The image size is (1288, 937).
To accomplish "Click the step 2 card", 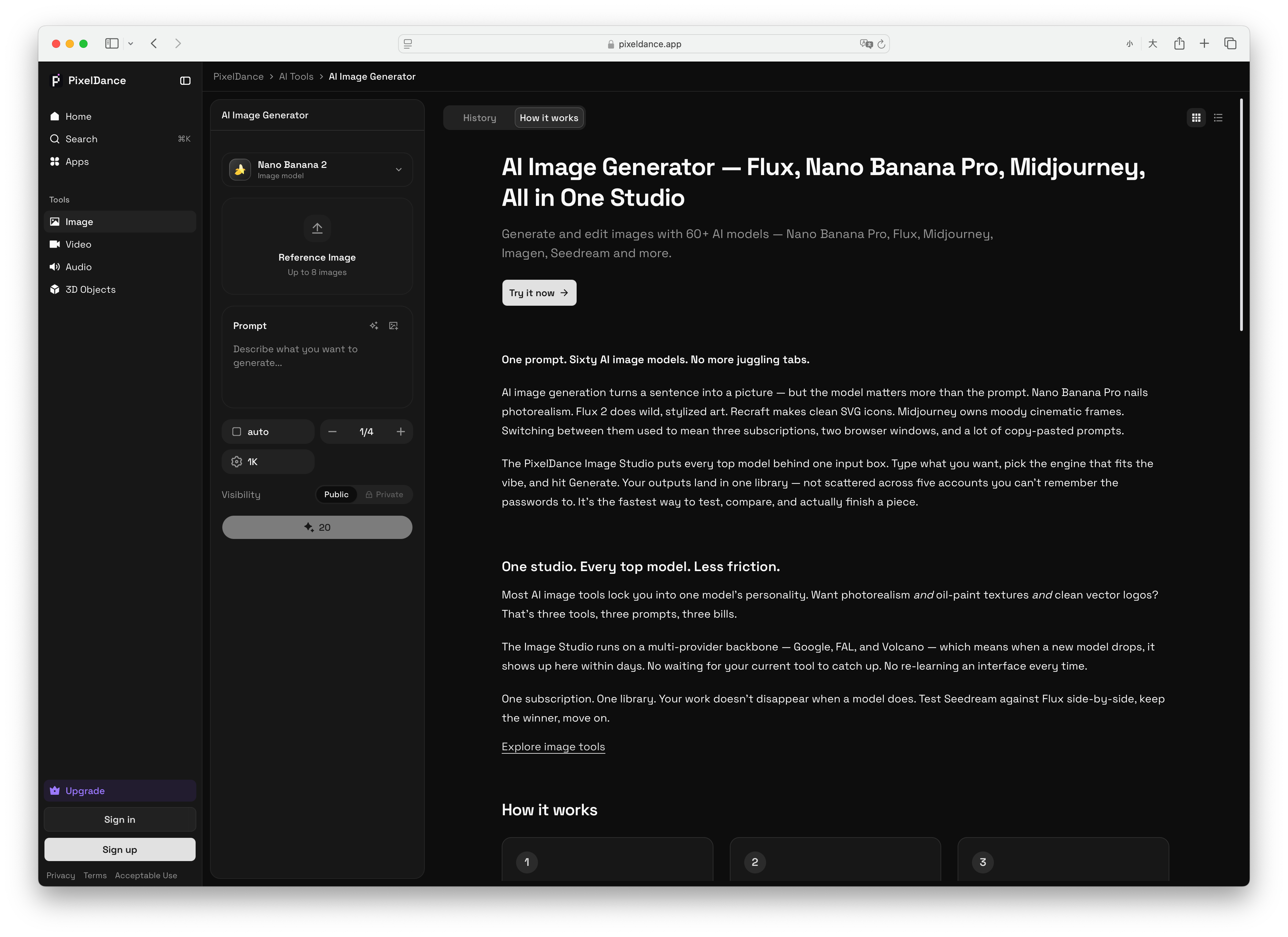I will [835, 859].
